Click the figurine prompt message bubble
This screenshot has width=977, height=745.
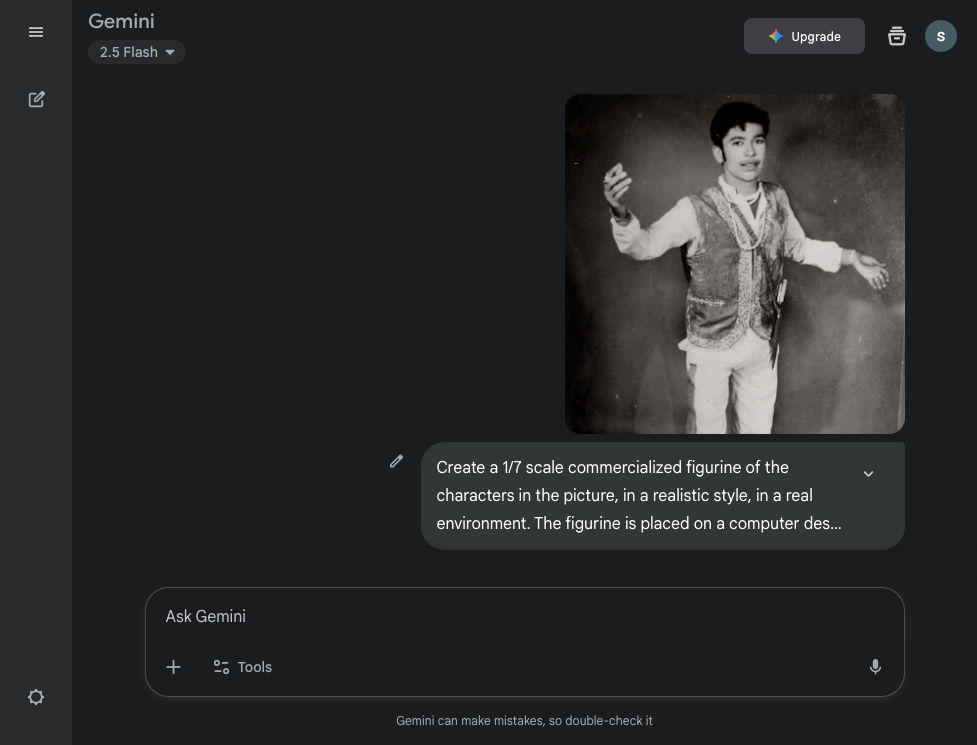pyautogui.click(x=662, y=496)
